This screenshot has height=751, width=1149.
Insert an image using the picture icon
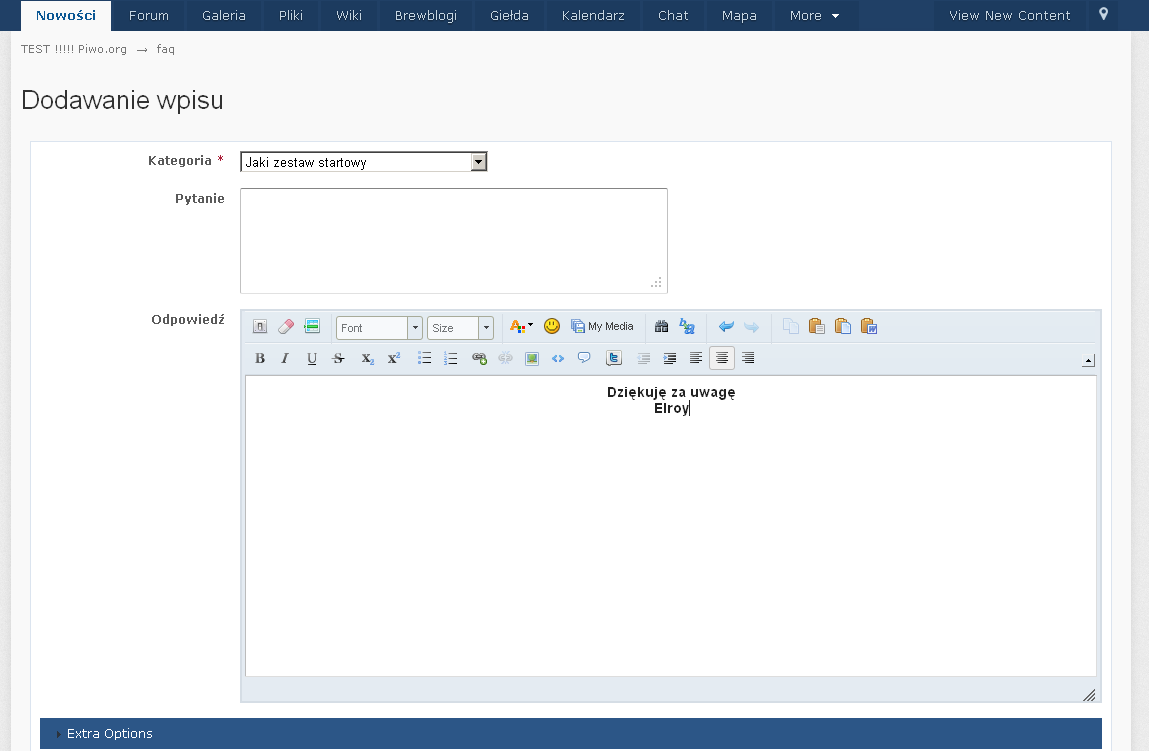pos(532,358)
